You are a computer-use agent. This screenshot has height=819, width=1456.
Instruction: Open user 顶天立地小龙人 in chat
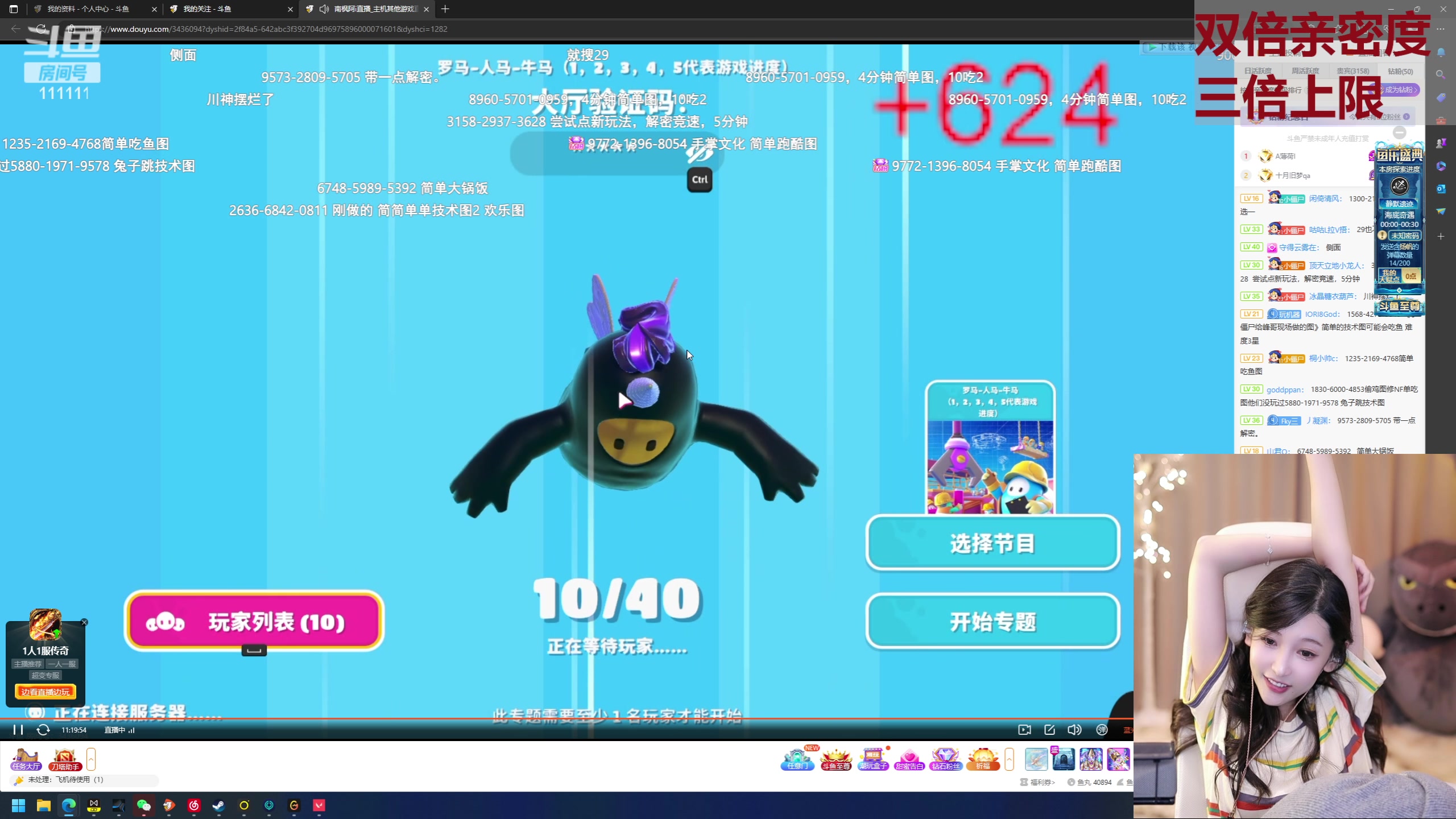tap(1336, 266)
